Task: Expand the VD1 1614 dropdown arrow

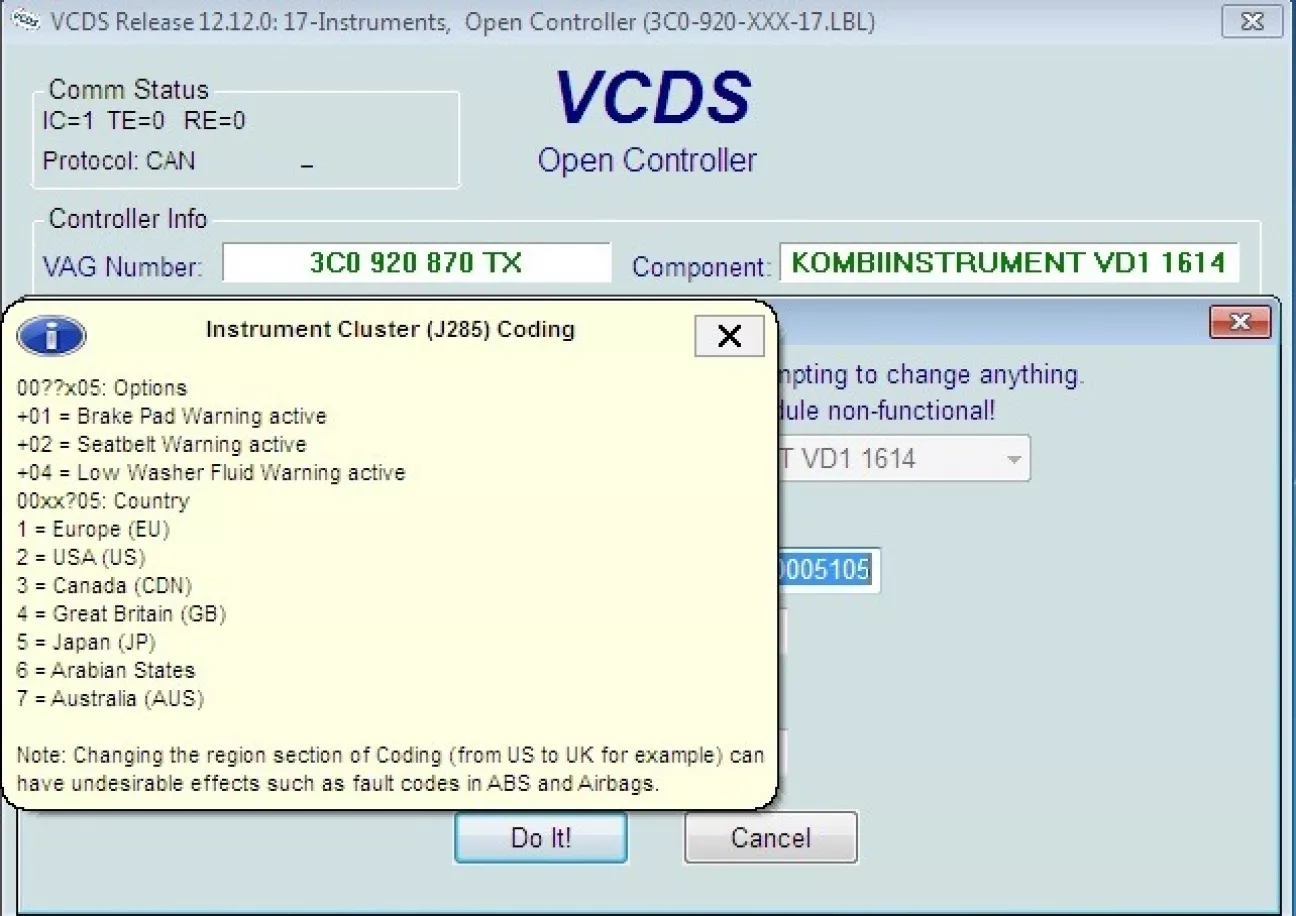Action: tap(1014, 460)
